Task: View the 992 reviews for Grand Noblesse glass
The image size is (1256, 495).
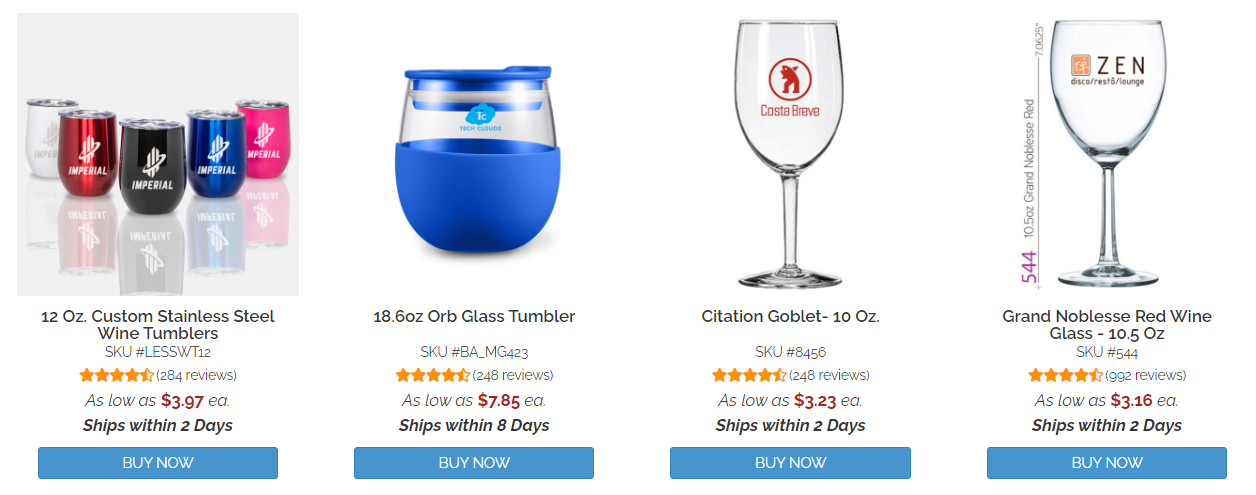Action: click(x=1146, y=376)
